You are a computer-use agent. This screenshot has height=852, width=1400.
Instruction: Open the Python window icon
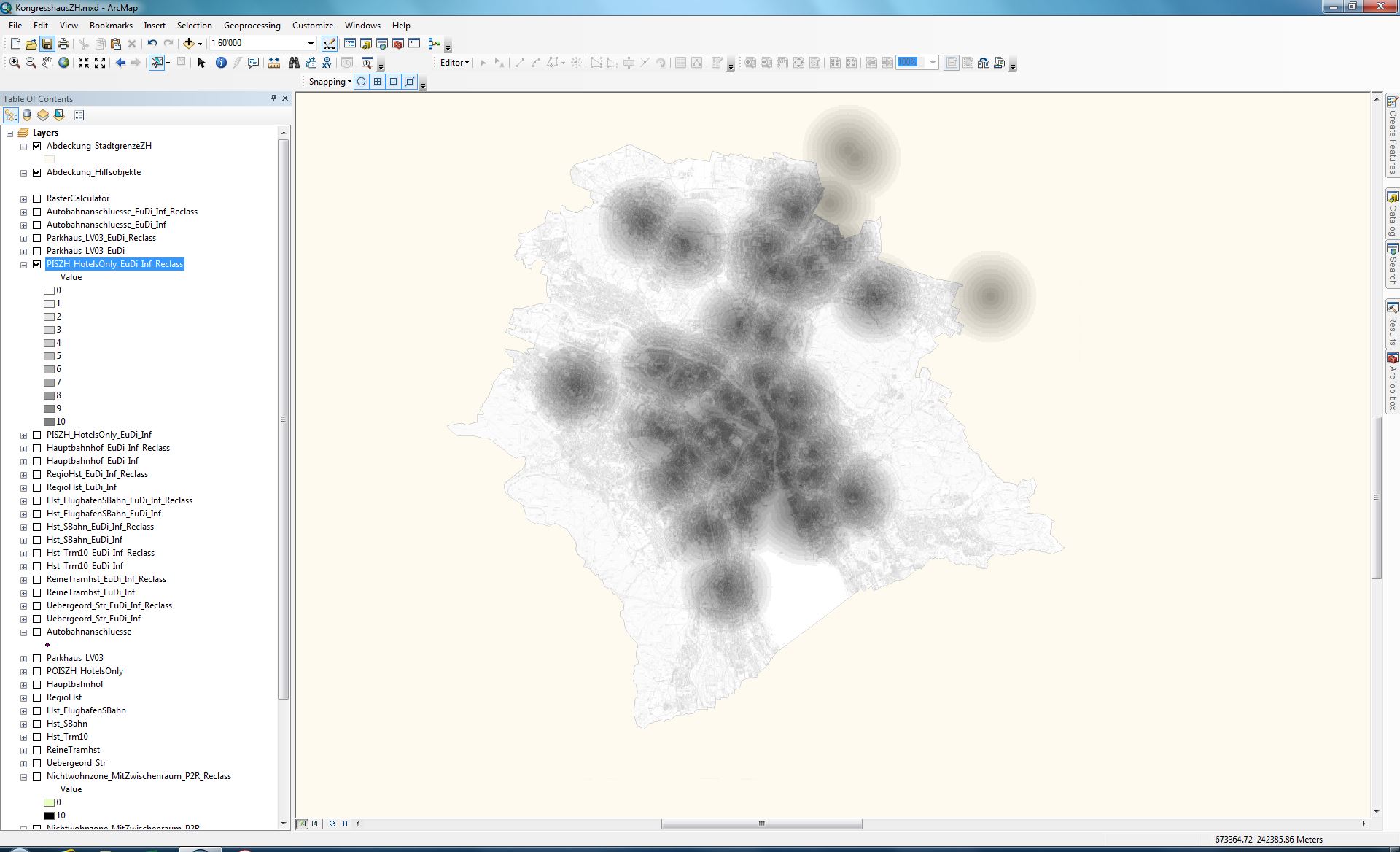pos(414,44)
